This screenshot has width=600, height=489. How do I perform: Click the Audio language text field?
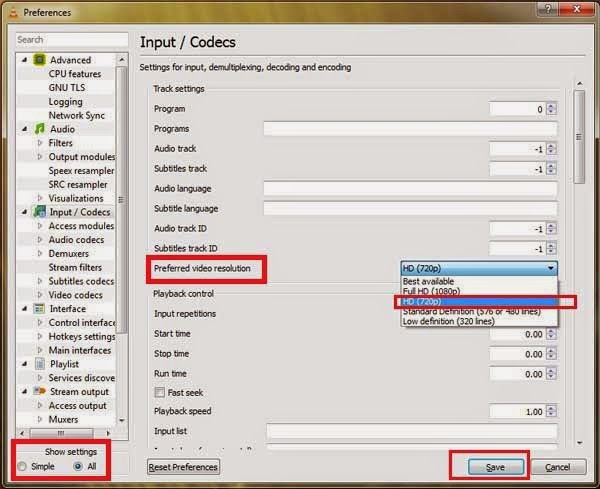click(x=410, y=189)
